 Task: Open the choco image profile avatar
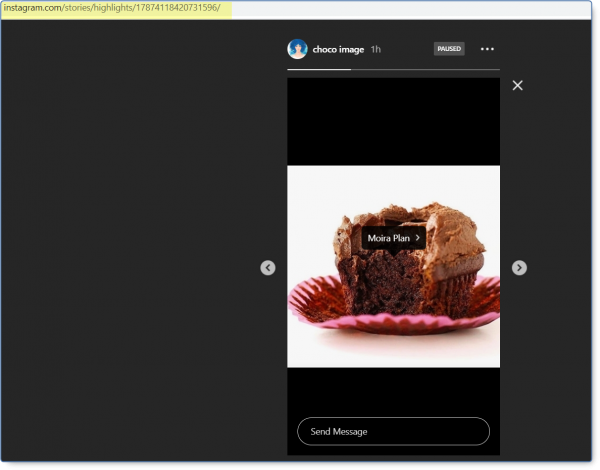[x=297, y=49]
